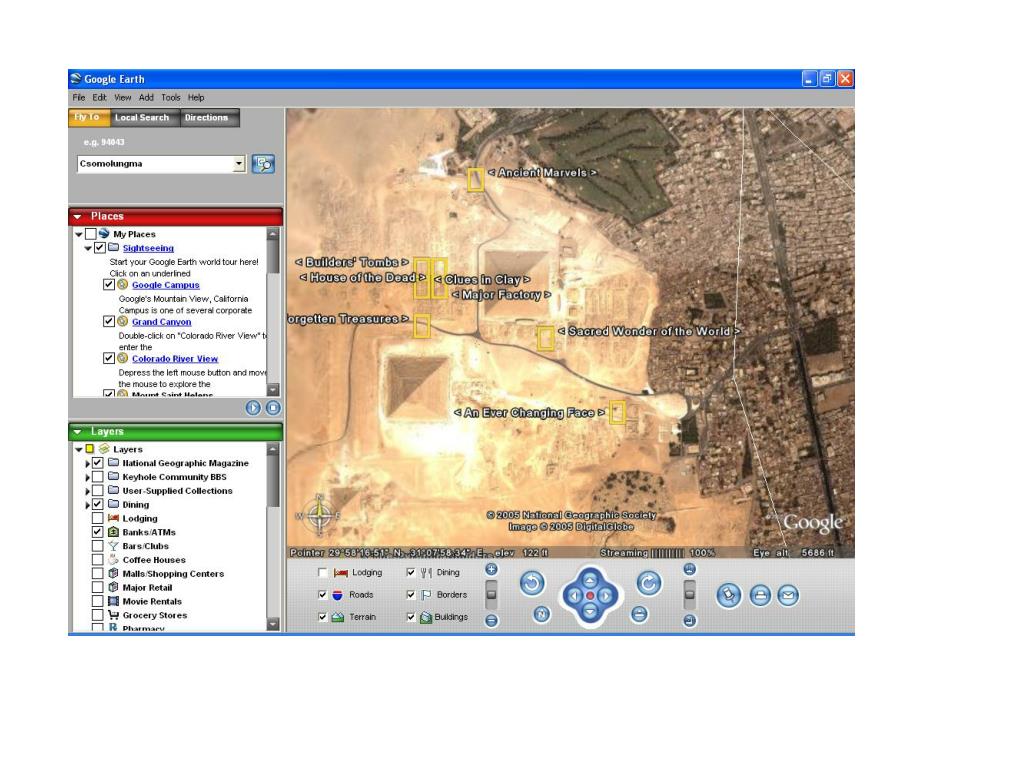Click the Ancient Marvels placemark icon

[475, 180]
